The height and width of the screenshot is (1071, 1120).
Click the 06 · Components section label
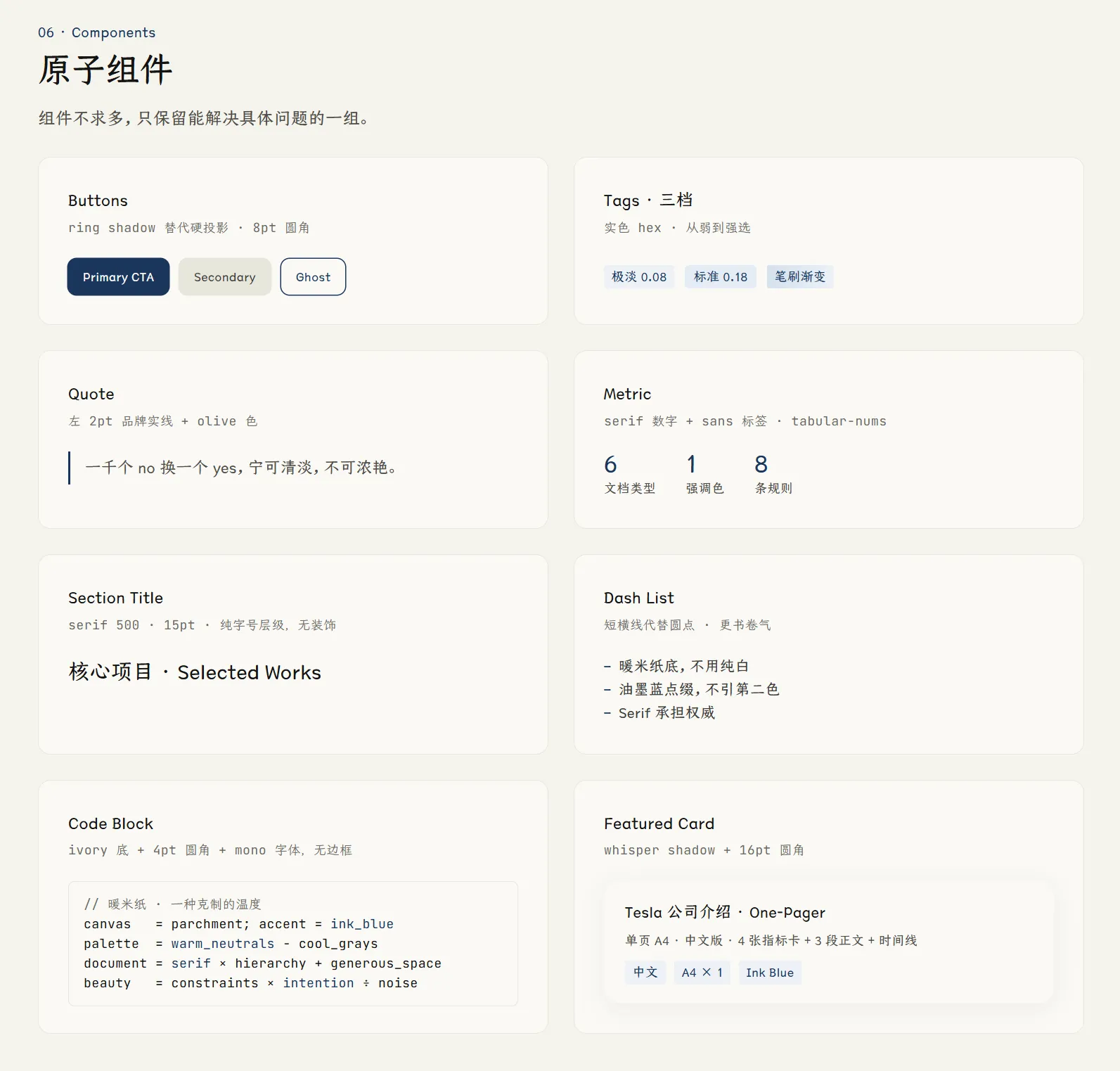(x=96, y=32)
